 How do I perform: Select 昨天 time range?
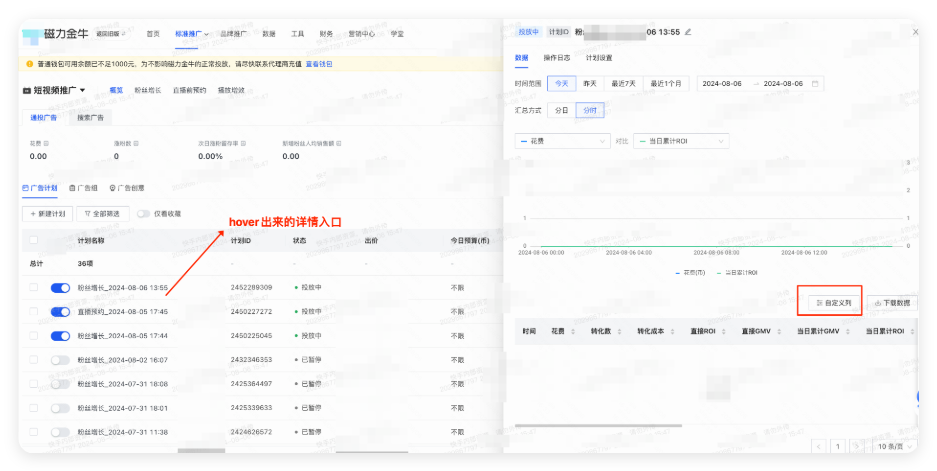[x=590, y=84]
